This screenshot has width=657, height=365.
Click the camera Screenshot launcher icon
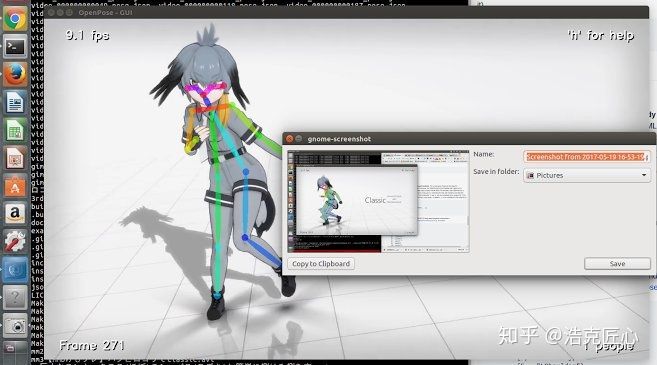coord(15,326)
